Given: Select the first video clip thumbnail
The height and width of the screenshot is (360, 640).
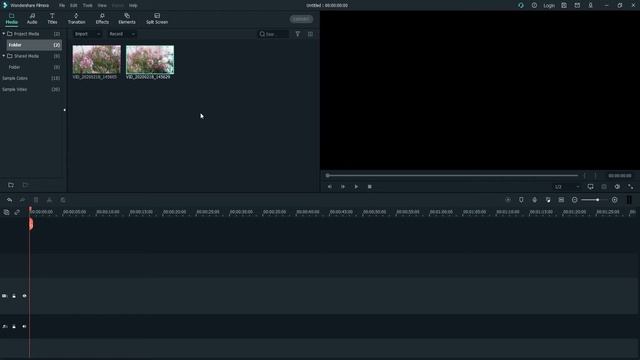Looking at the screenshot, I should pyautogui.click(x=97, y=60).
